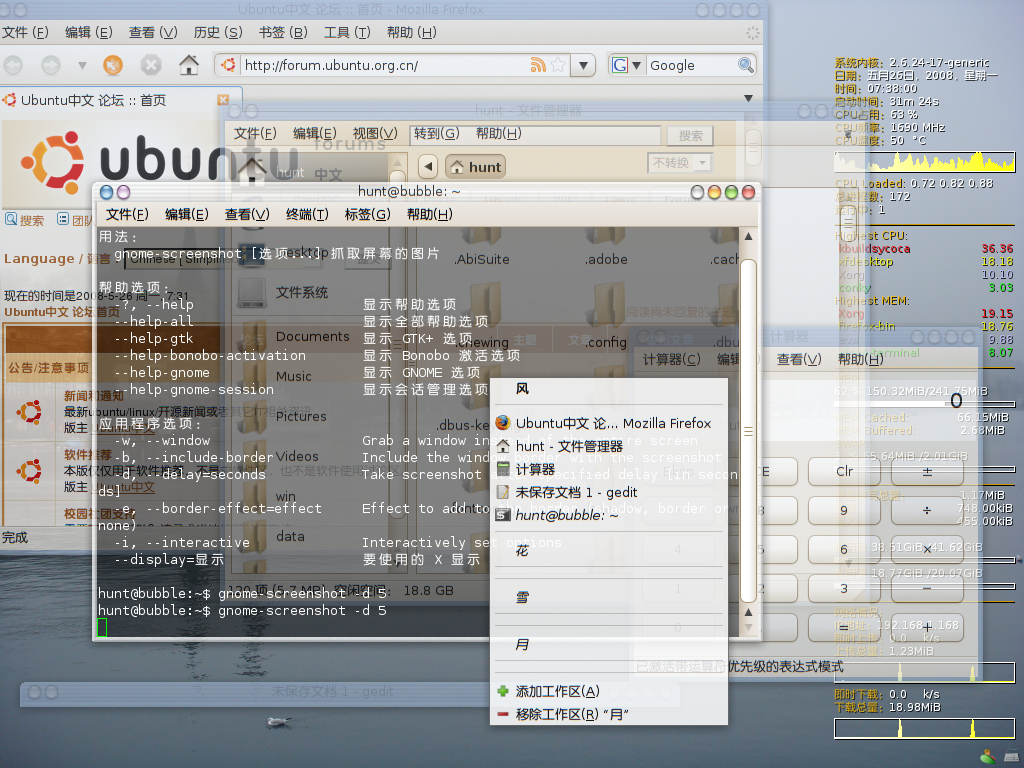Switch to 计算器 window entry
Screen dimensions: 1024x768
609,469
